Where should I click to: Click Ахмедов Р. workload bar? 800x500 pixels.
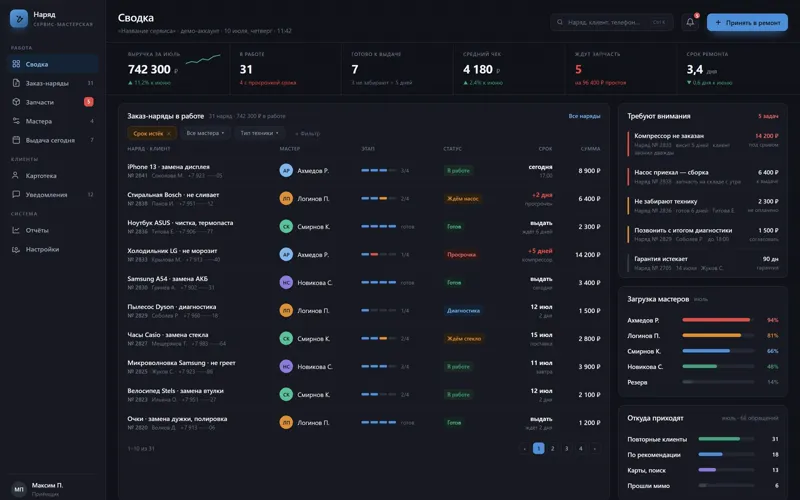coord(717,320)
